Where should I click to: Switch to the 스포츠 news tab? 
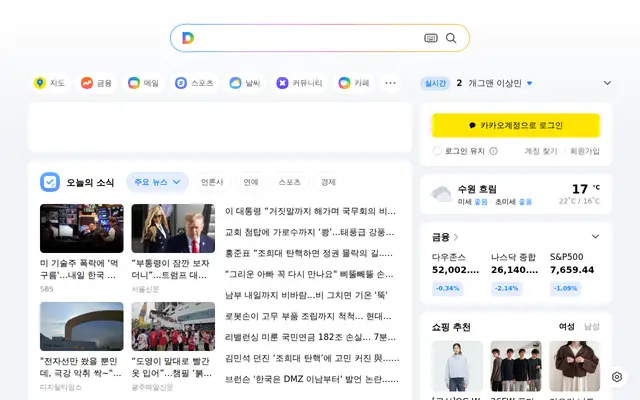pyautogui.click(x=289, y=182)
